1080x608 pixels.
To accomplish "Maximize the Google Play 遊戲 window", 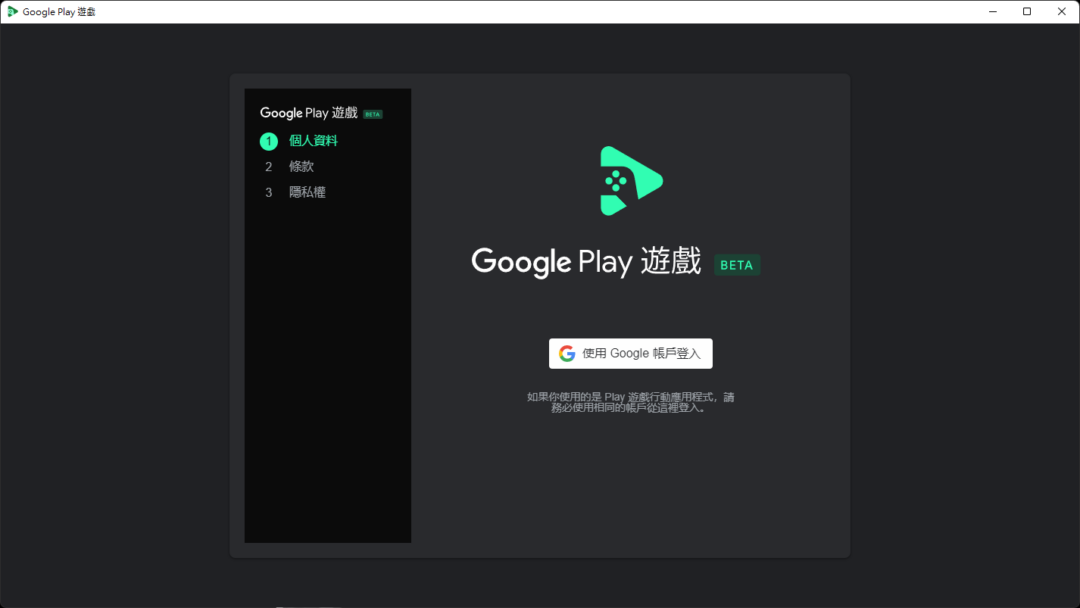I will coord(1027,12).
